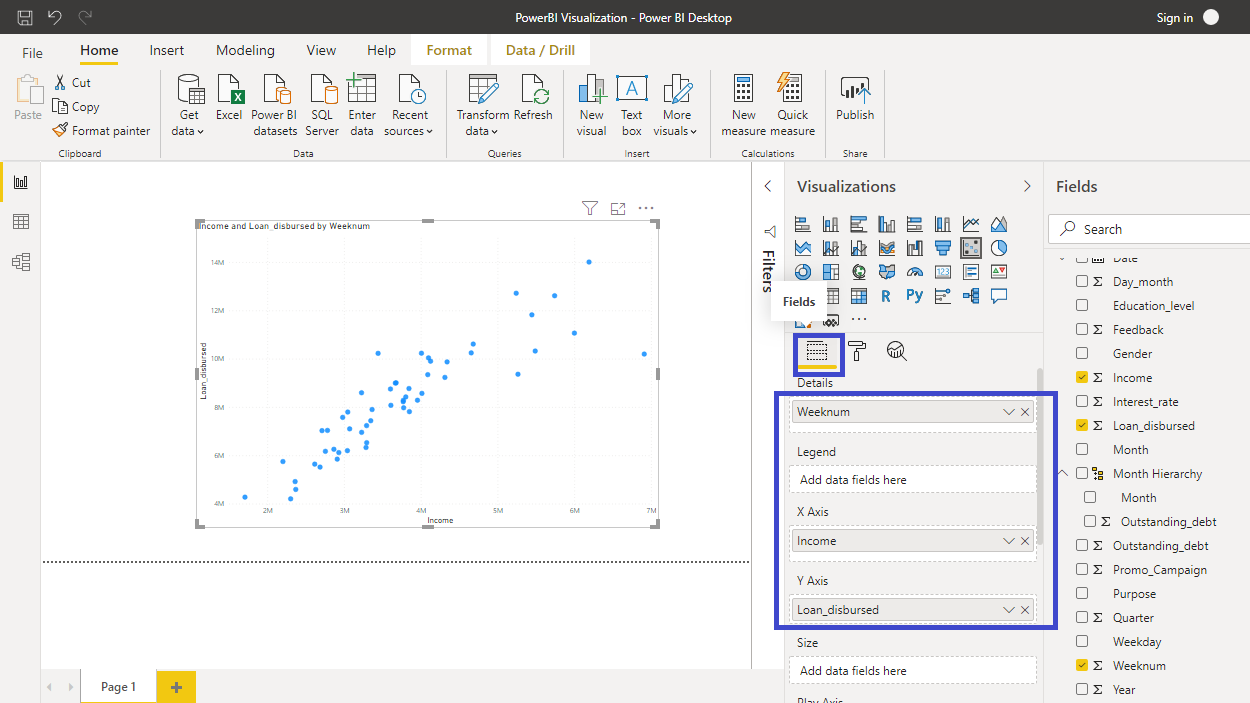Click Sign in at top right
The width and height of the screenshot is (1250, 703).
pyautogui.click(x=1175, y=18)
